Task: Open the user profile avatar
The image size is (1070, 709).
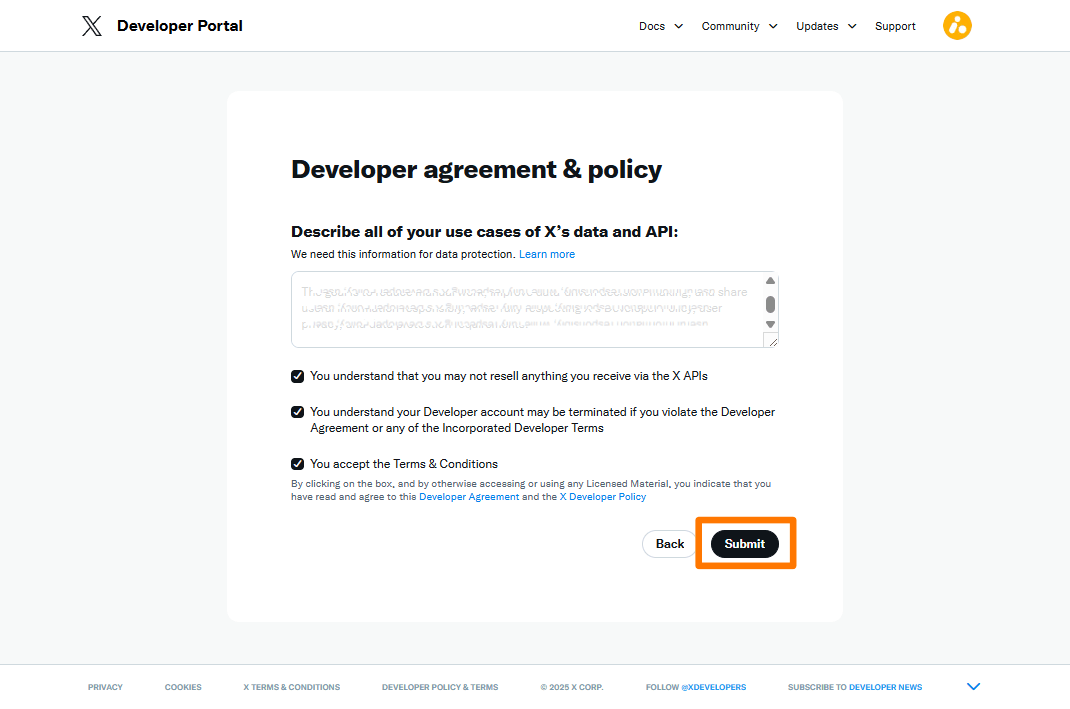Action: [957, 26]
